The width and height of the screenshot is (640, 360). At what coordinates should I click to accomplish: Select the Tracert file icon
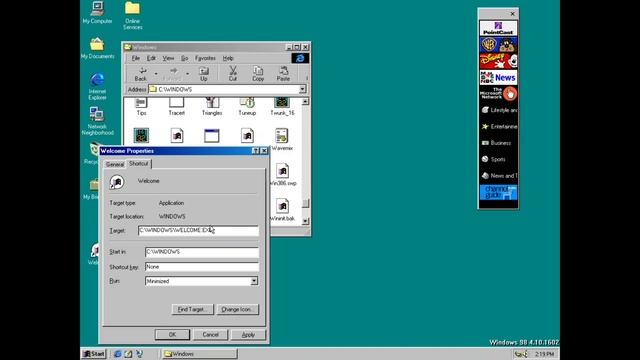(176, 107)
